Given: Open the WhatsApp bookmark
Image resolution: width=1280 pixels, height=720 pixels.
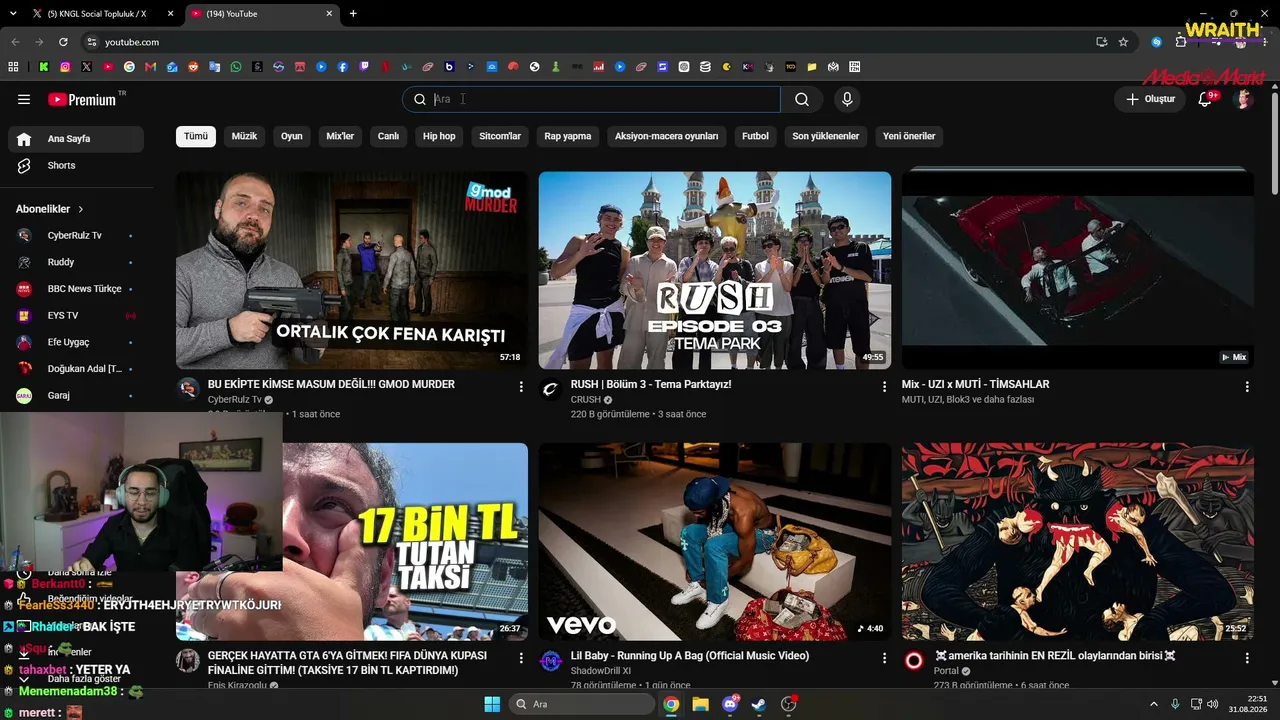Looking at the screenshot, I should (236, 67).
